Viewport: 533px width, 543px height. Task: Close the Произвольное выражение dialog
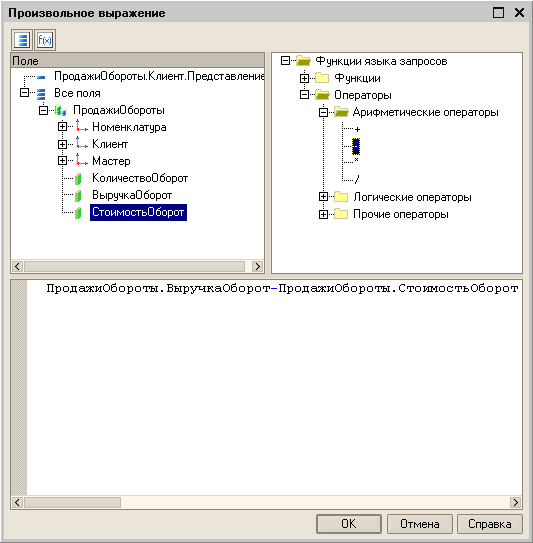(x=519, y=13)
